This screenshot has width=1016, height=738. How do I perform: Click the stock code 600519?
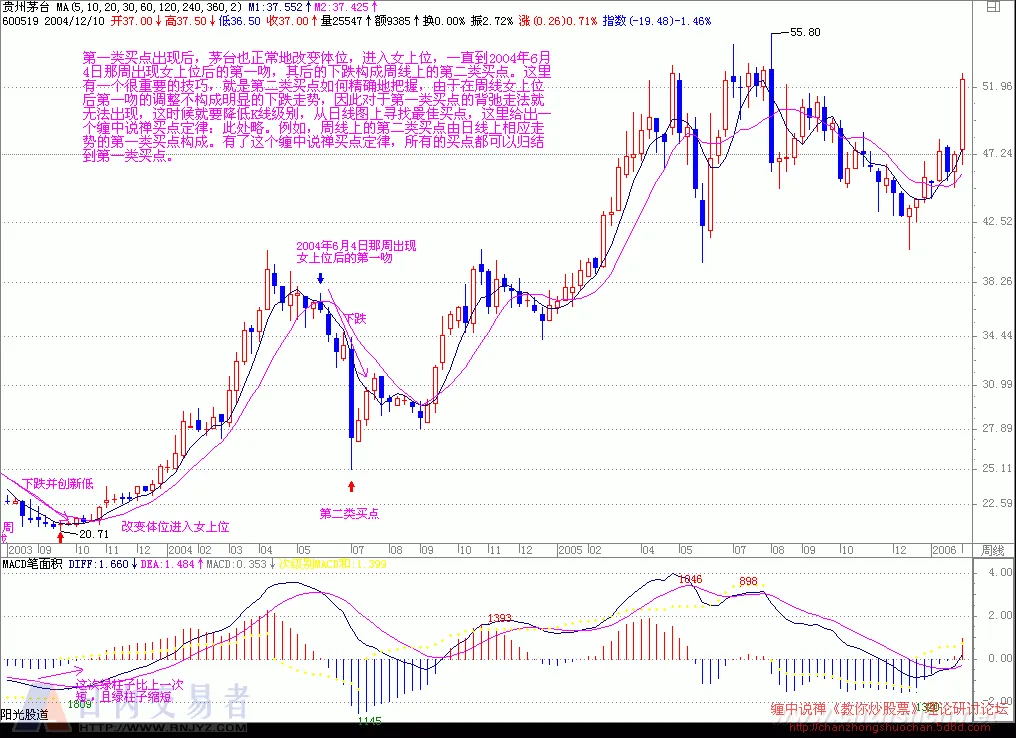(21, 21)
